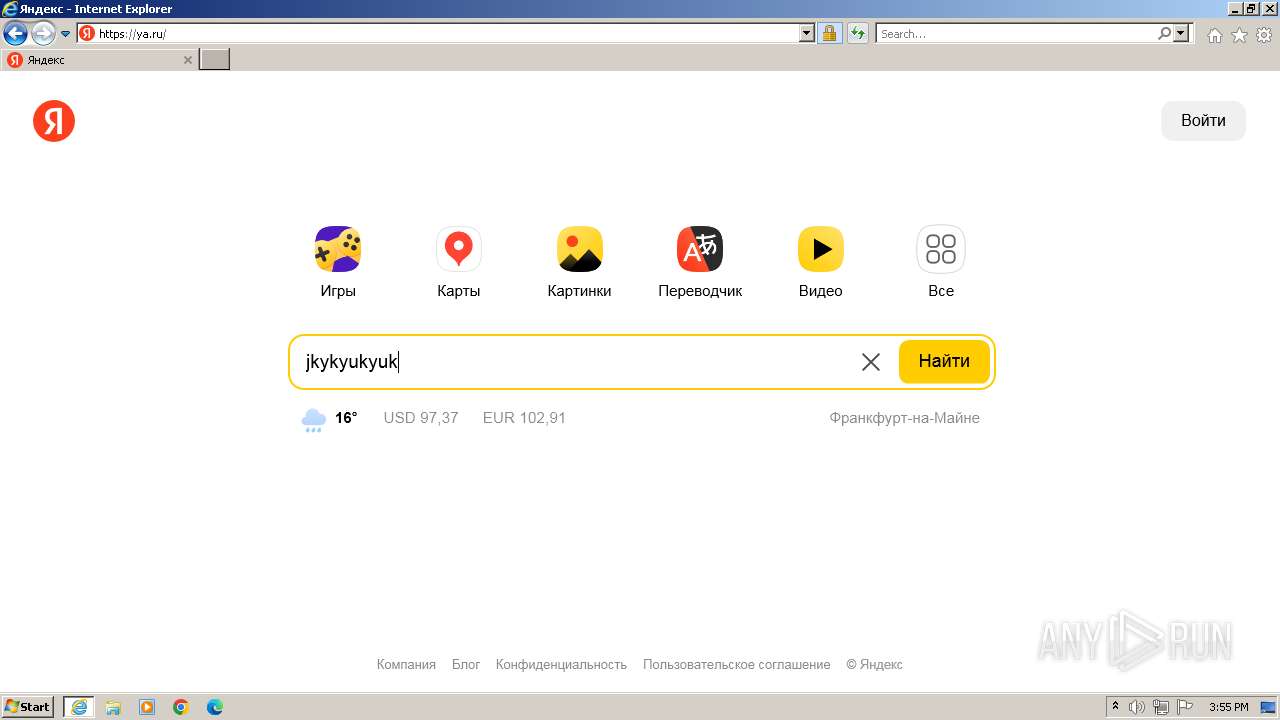Open the Видео video icon
The image size is (1280, 720).
pyautogui.click(x=821, y=249)
